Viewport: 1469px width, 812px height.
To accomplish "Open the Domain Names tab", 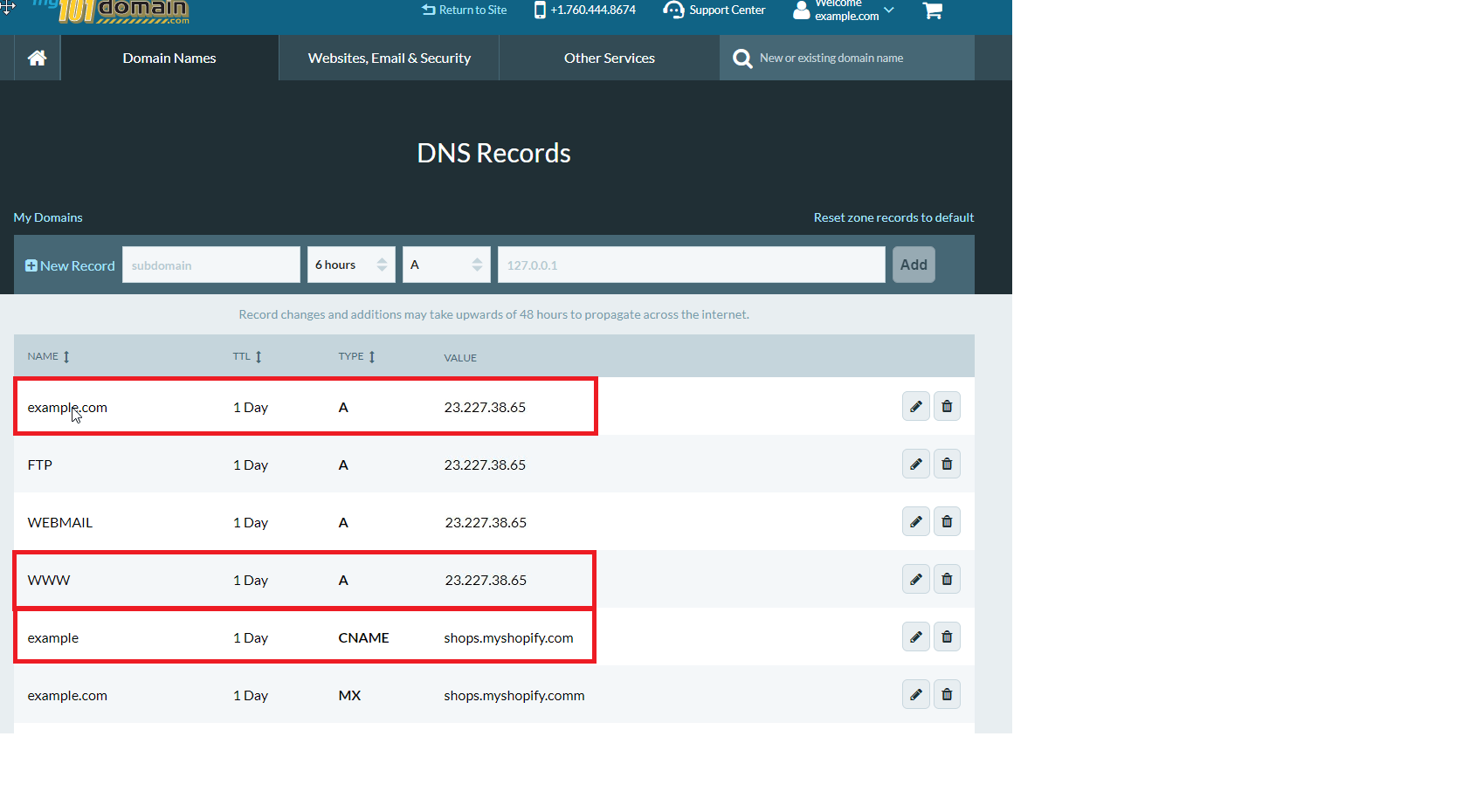I will pos(169,58).
